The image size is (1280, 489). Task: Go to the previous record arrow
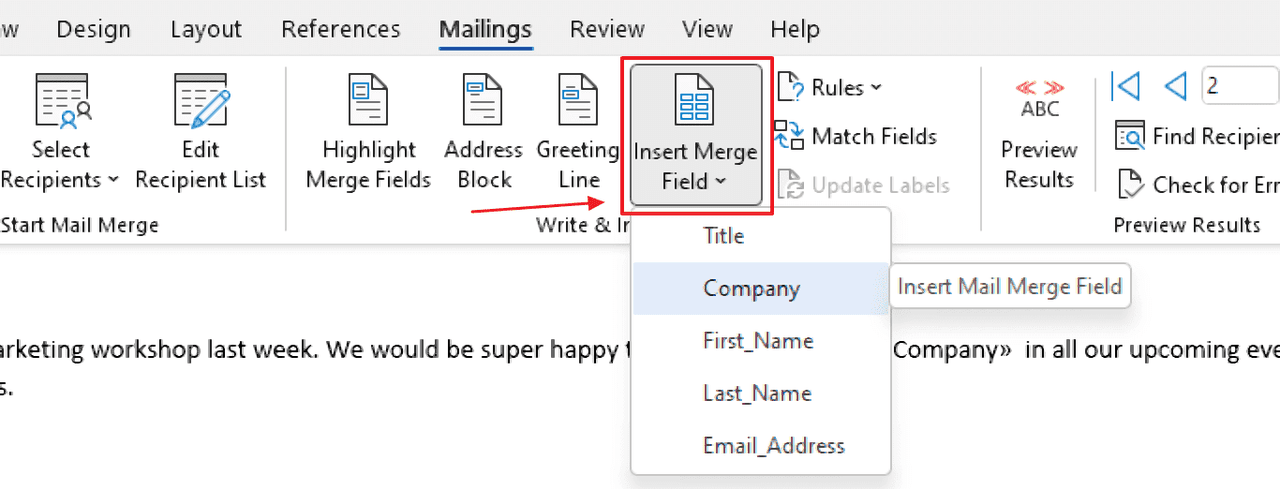(x=1175, y=87)
